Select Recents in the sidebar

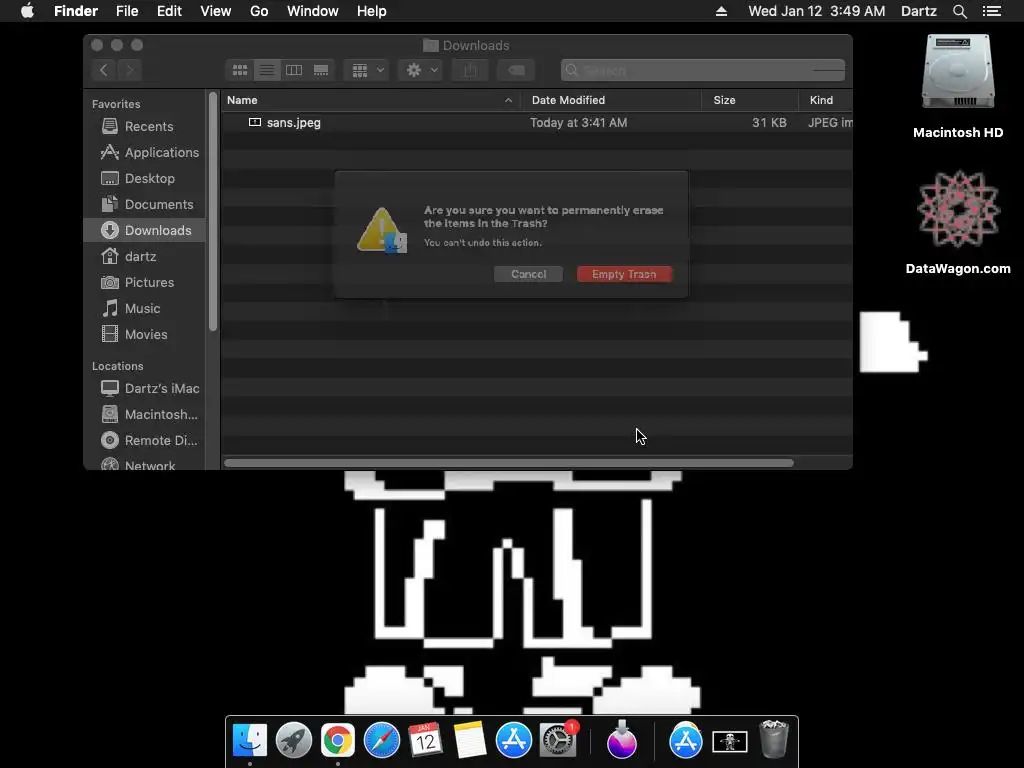coord(145,127)
